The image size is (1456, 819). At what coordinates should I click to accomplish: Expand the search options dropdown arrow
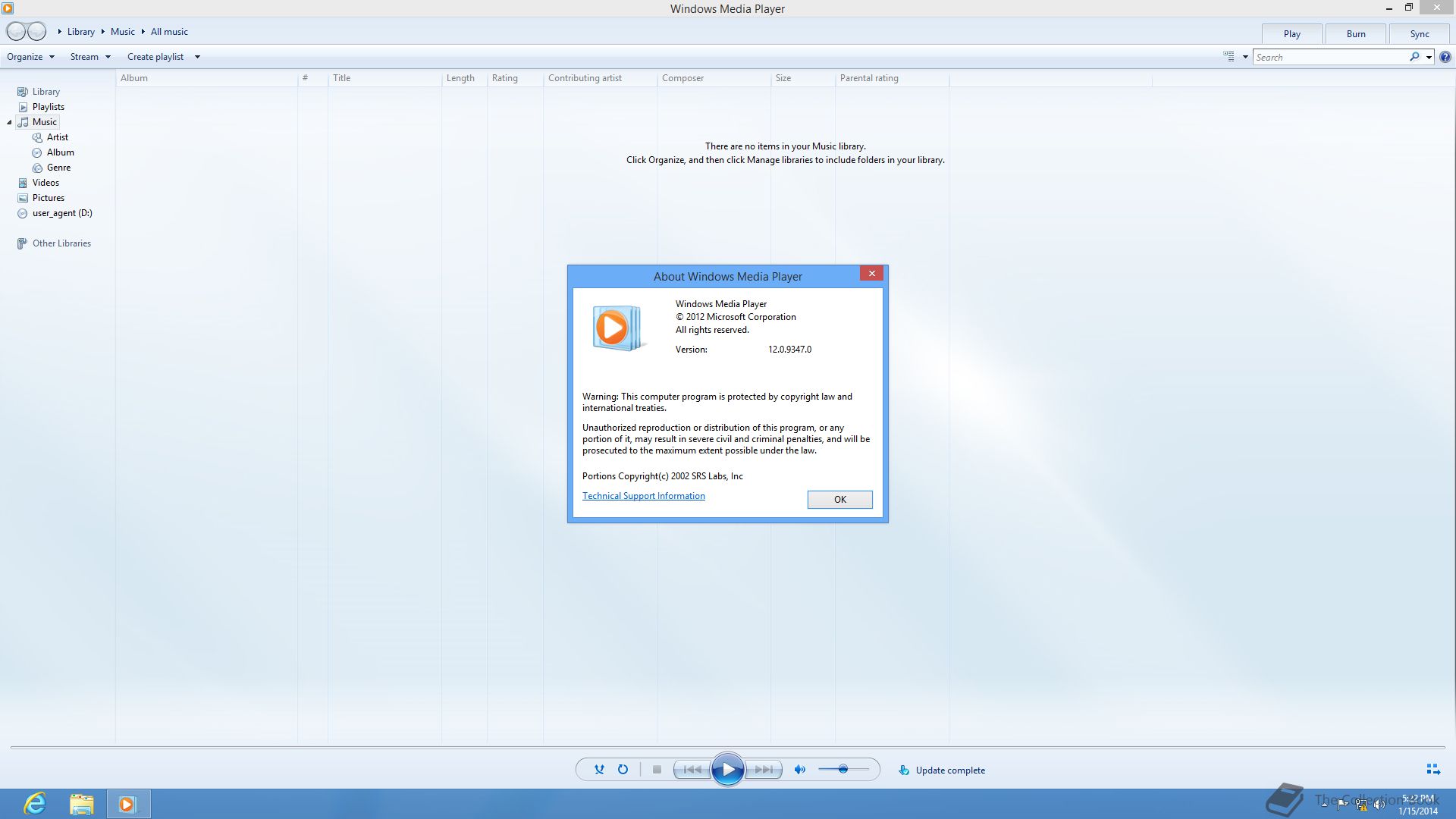(x=1429, y=57)
